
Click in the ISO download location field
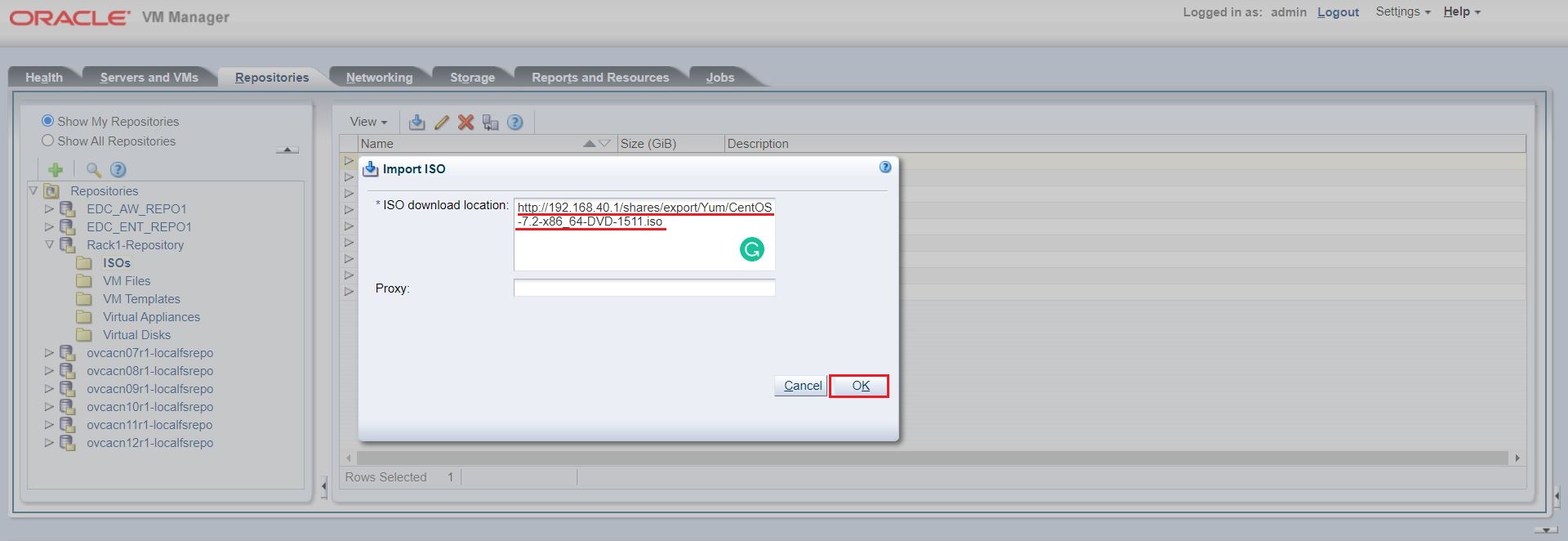644,235
